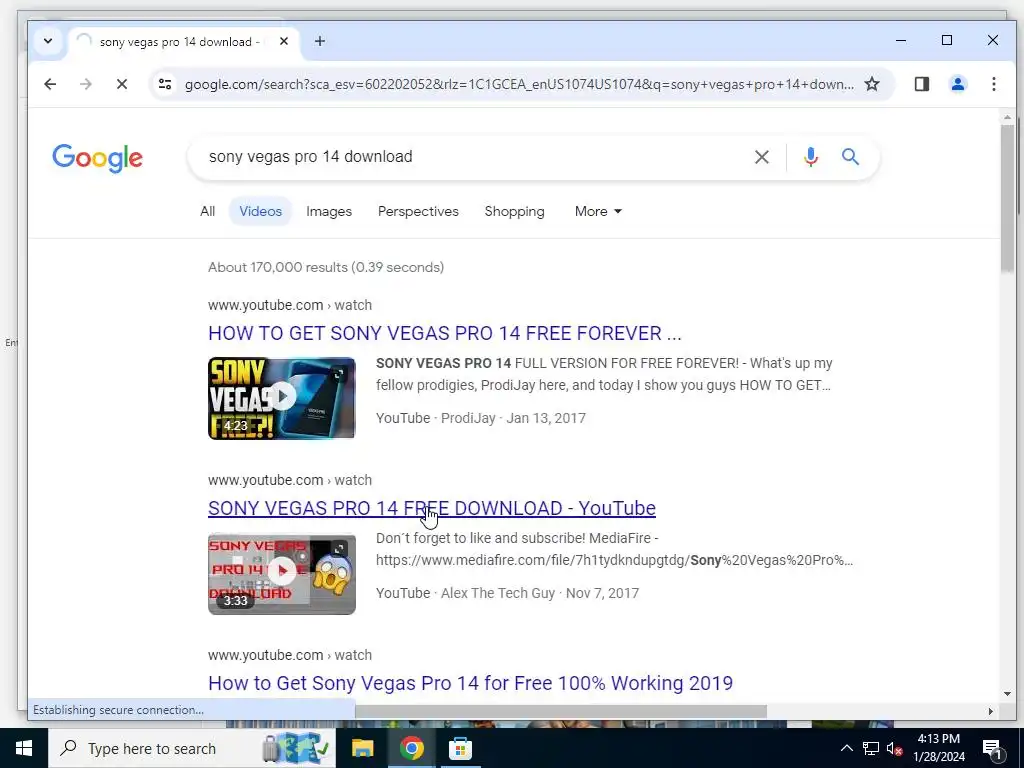Click the address bar URL

[x=519, y=84]
